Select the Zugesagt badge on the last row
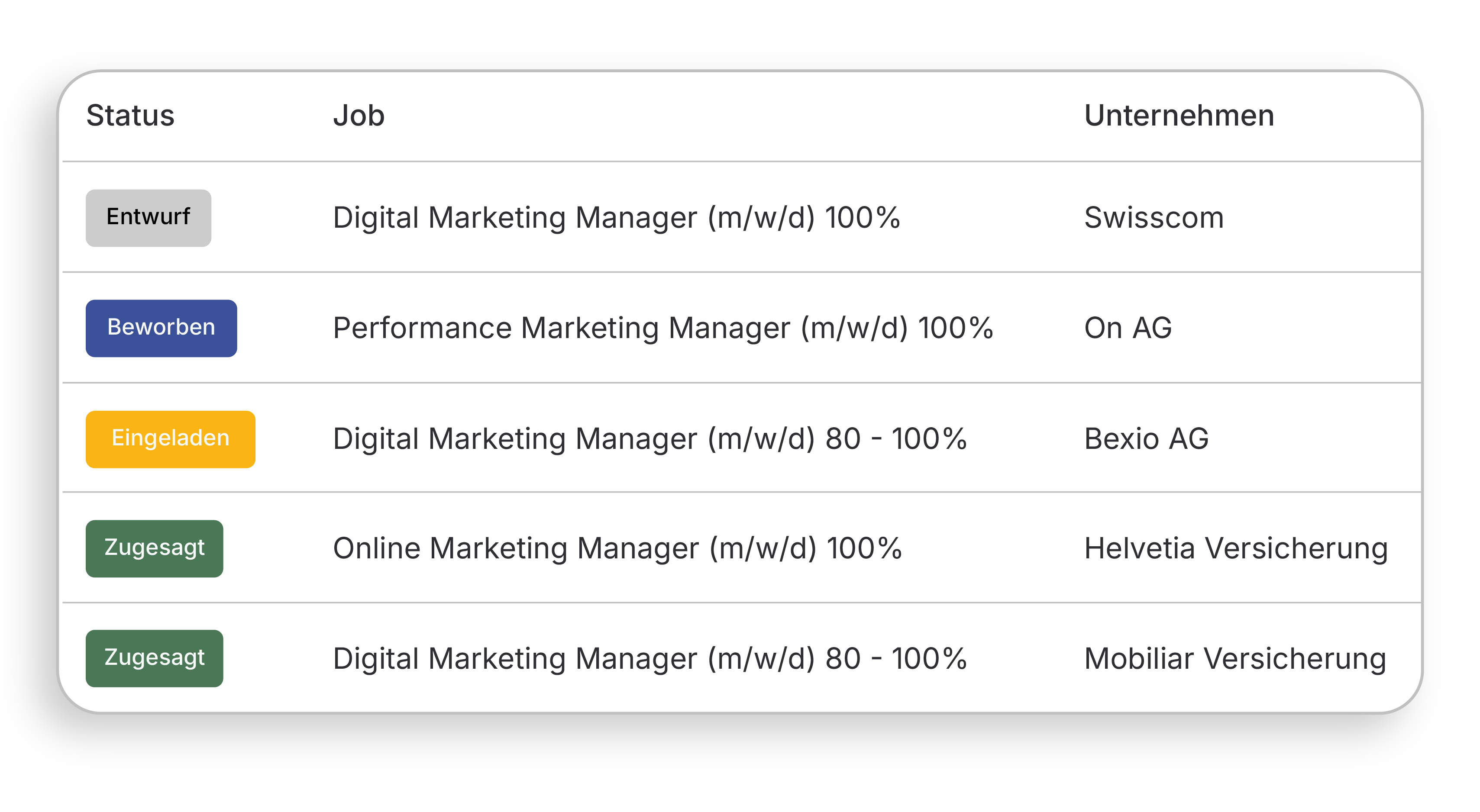The height and width of the screenshot is (812, 1480). pyautogui.click(x=154, y=658)
